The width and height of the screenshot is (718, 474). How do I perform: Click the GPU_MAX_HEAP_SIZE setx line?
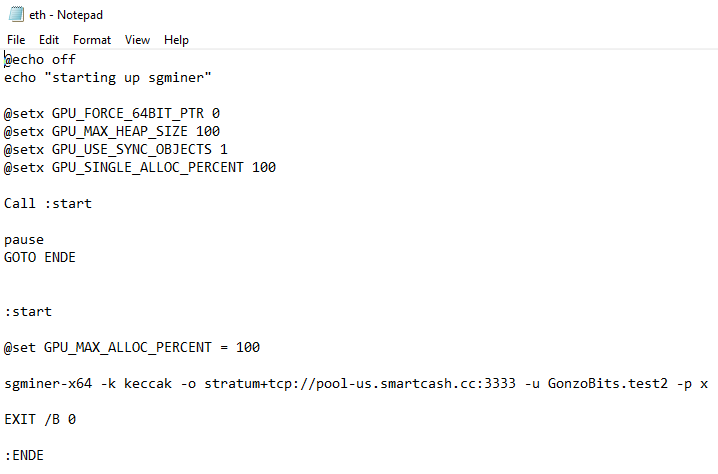pos(112,132)
